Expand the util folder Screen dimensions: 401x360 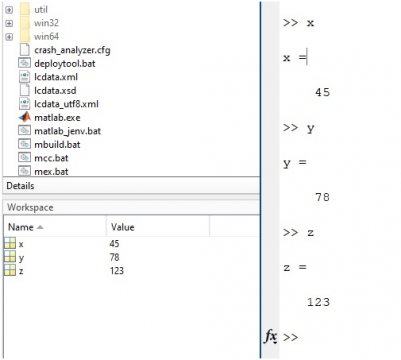(x=9, y=10)
